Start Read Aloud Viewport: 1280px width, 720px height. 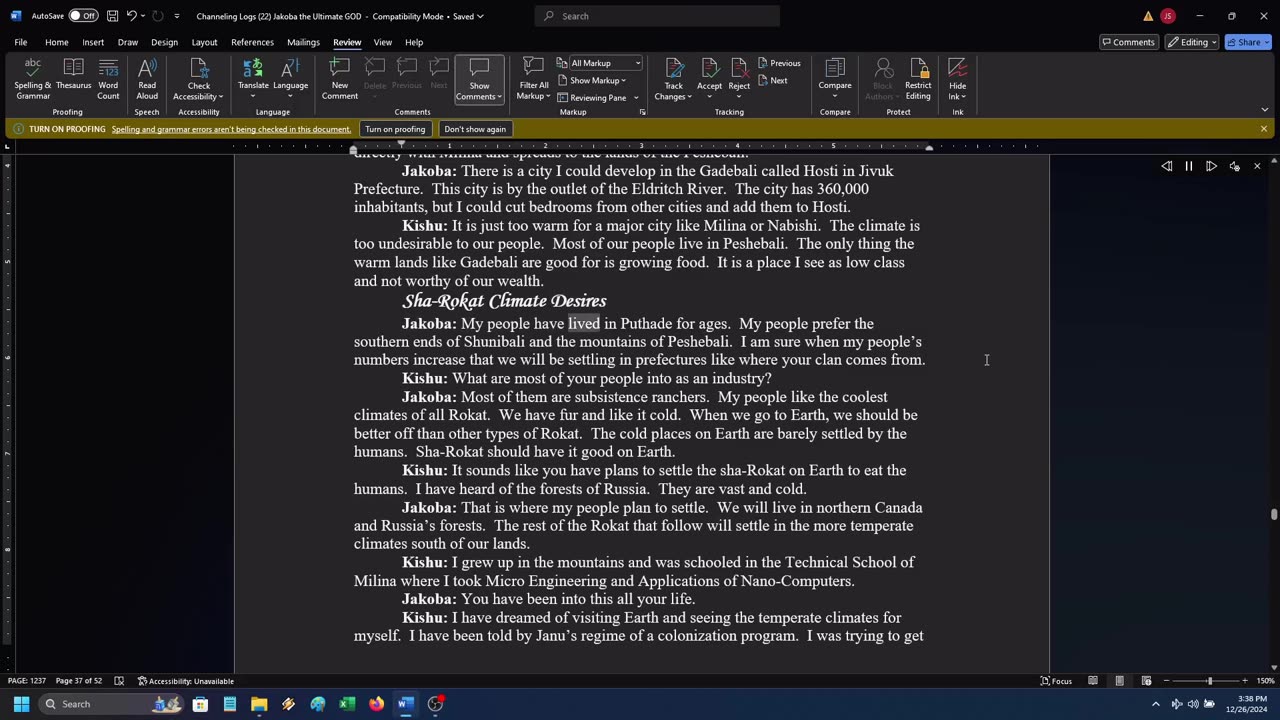tap(147, 79)
